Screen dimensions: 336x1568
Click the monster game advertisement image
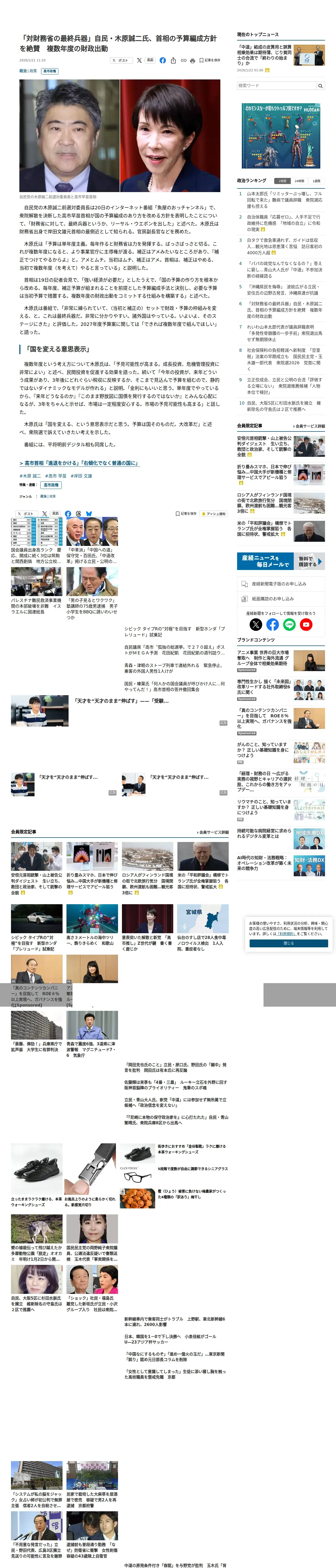[x=281, y=135]
